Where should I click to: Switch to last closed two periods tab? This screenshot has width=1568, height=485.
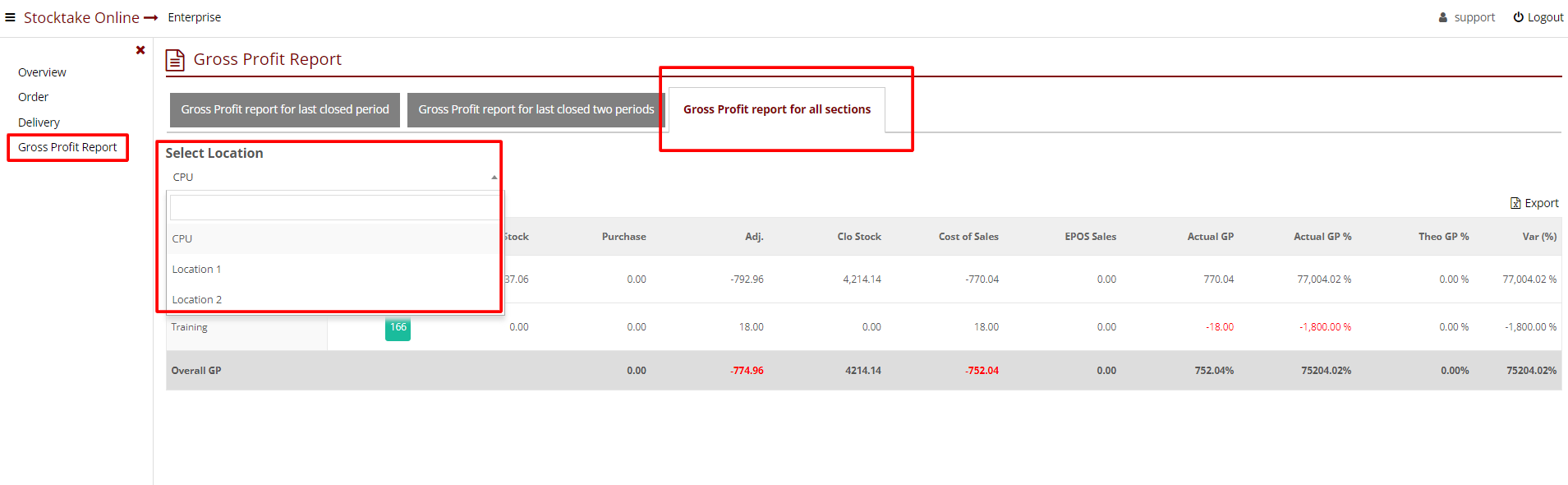click(x=536, y=109)
